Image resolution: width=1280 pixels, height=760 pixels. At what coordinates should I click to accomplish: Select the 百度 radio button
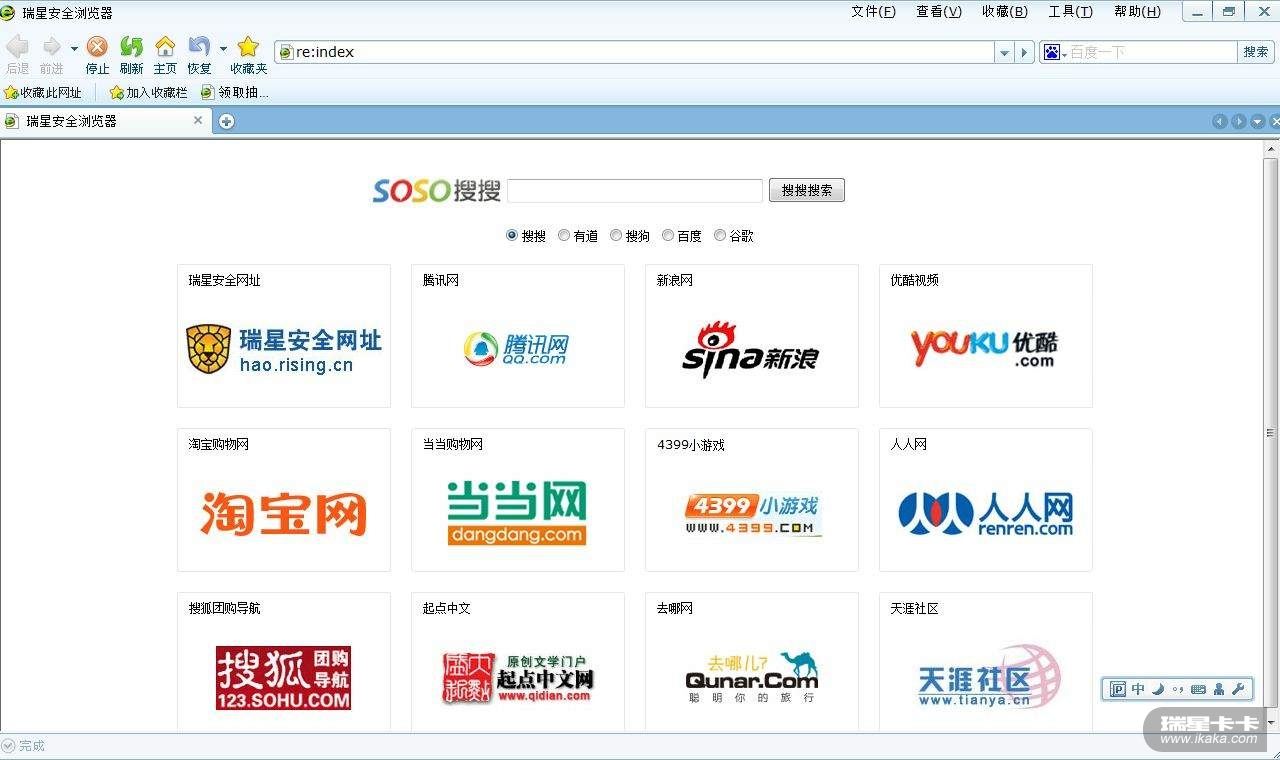[x=668, y=236]
